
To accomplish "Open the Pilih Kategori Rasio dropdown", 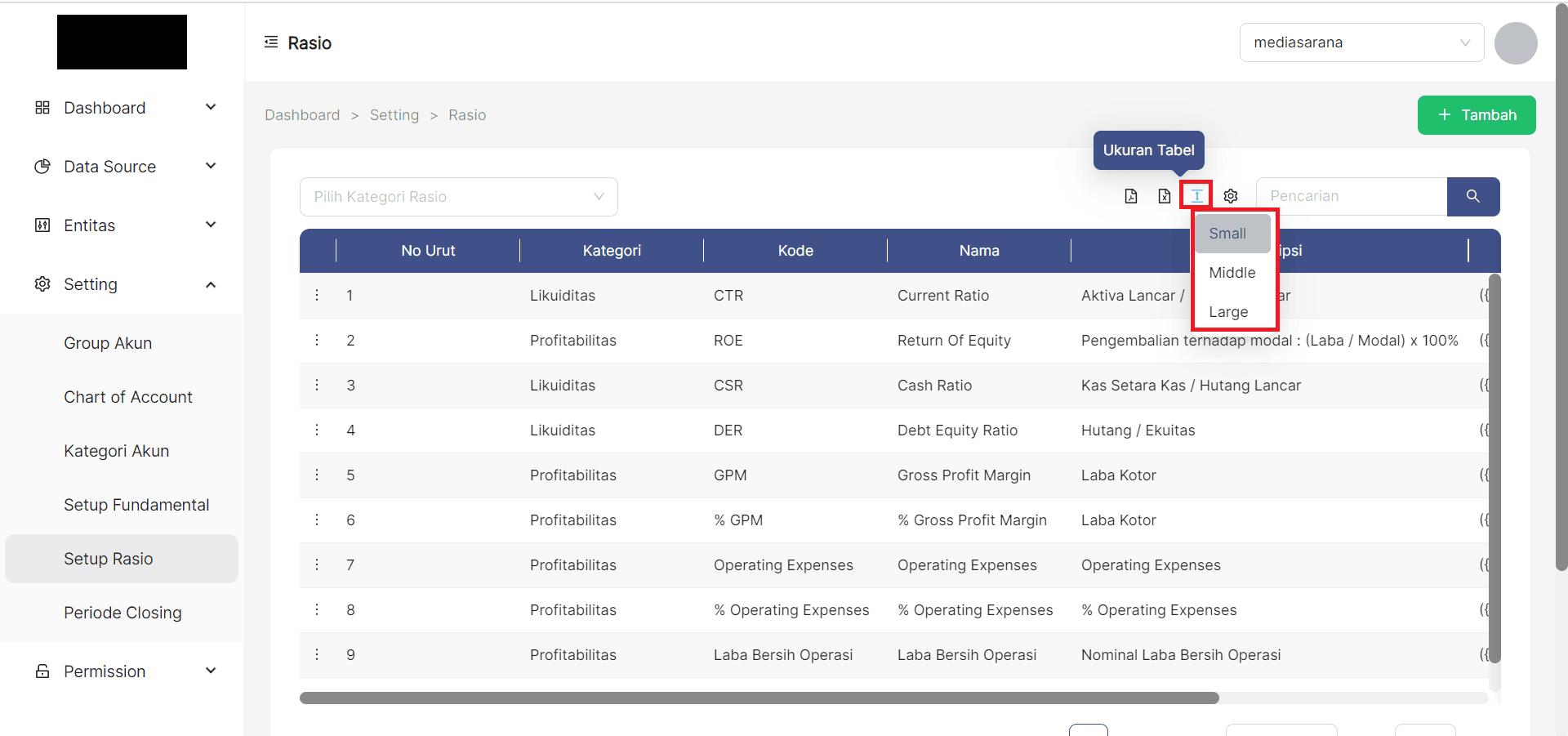I will tap(458, 196).
